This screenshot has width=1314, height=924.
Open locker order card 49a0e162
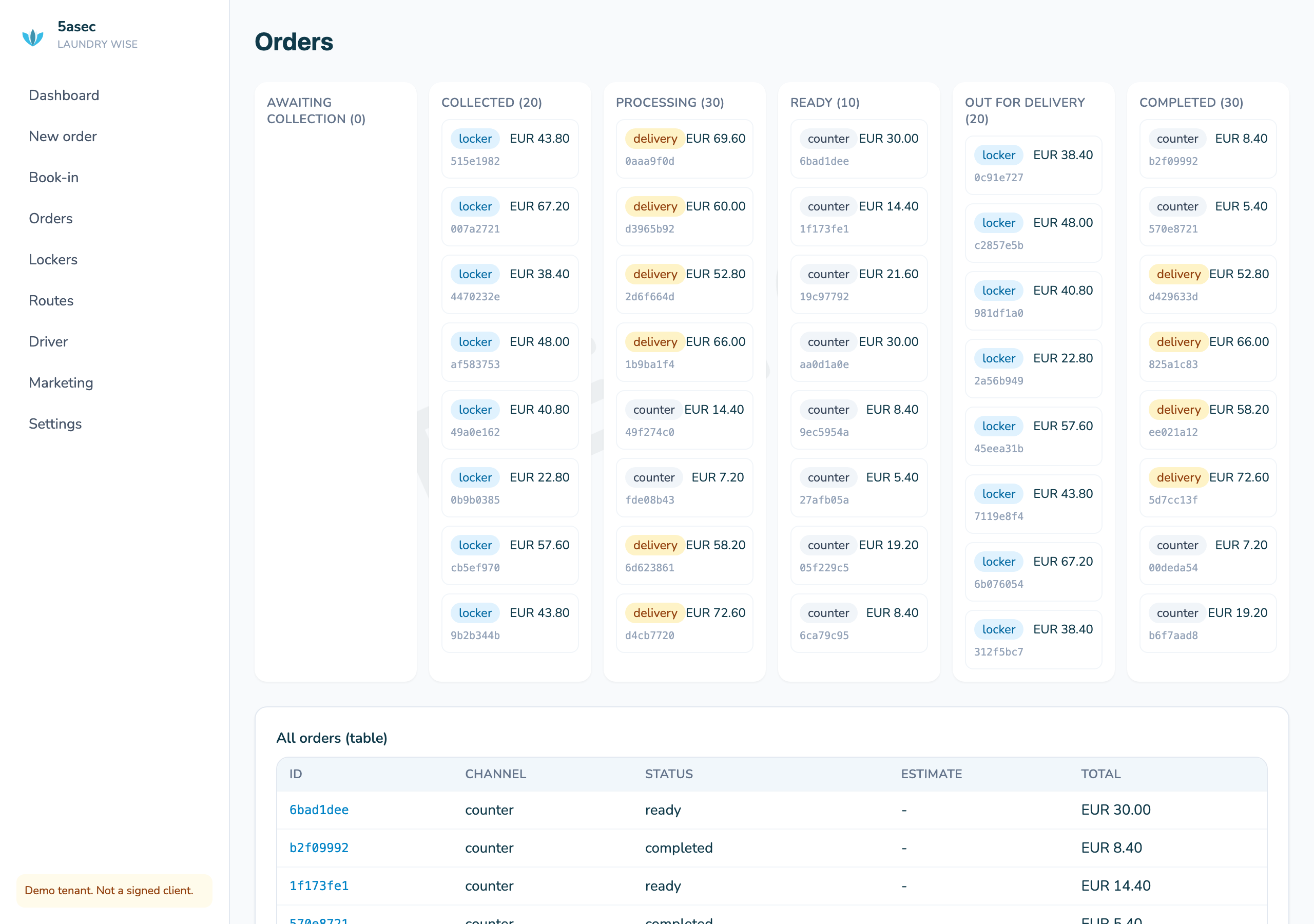pos(510,419)
